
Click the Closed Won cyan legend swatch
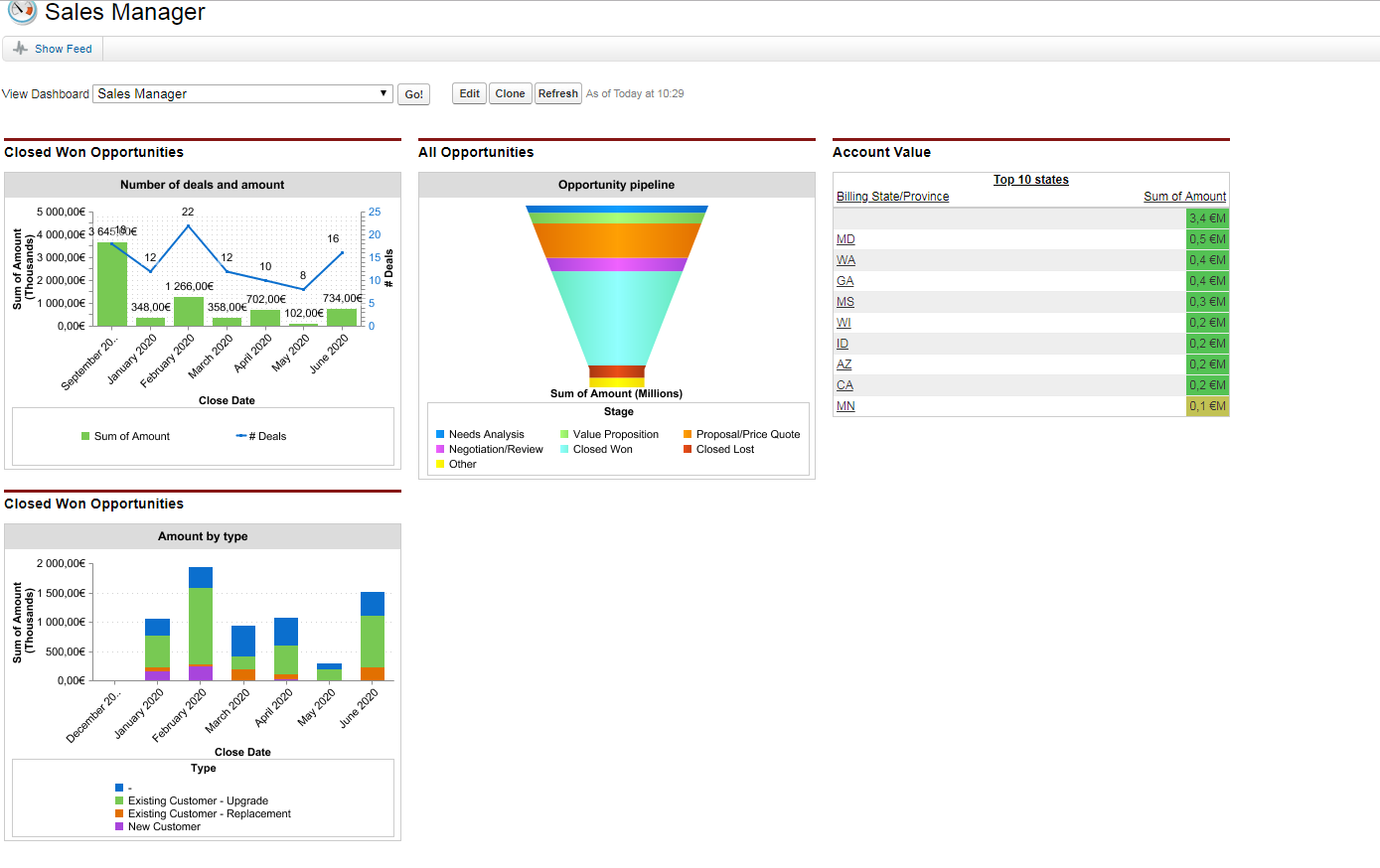pos(564,449)
